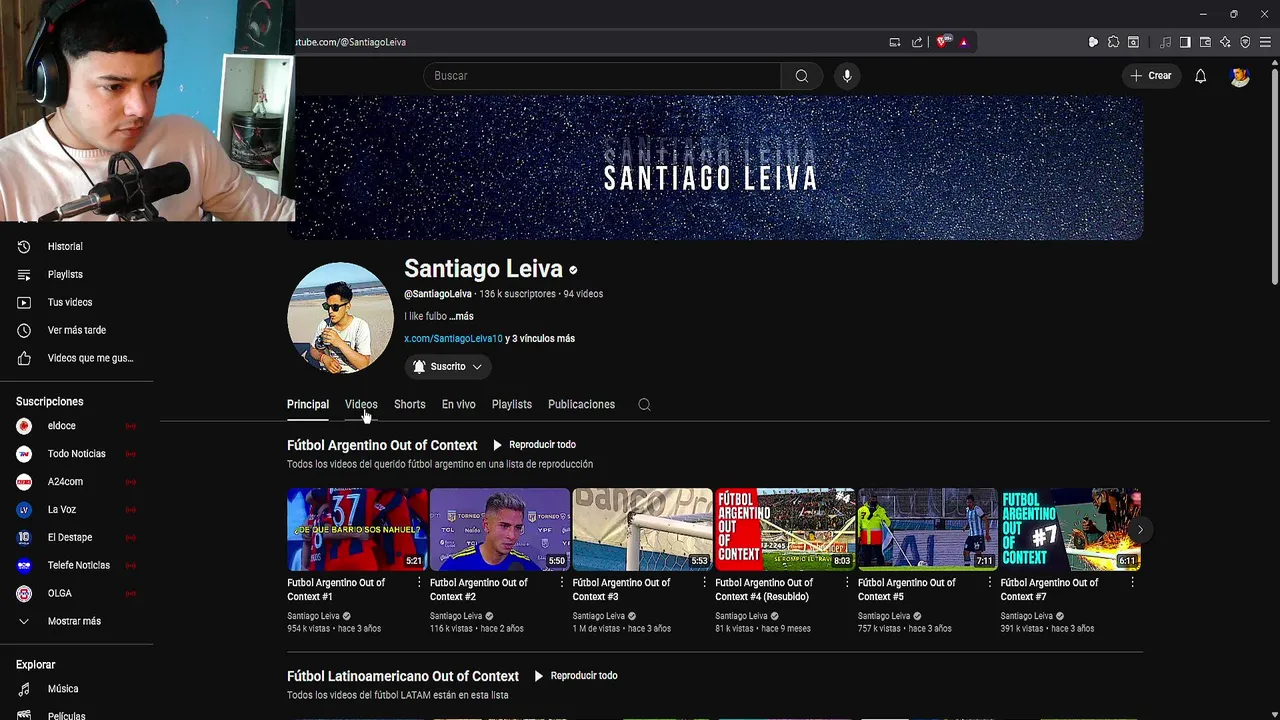Switch to the Principal tab
Viewport: 1280px width, 720px height.
pyautogui.click(x=308, y=405)
